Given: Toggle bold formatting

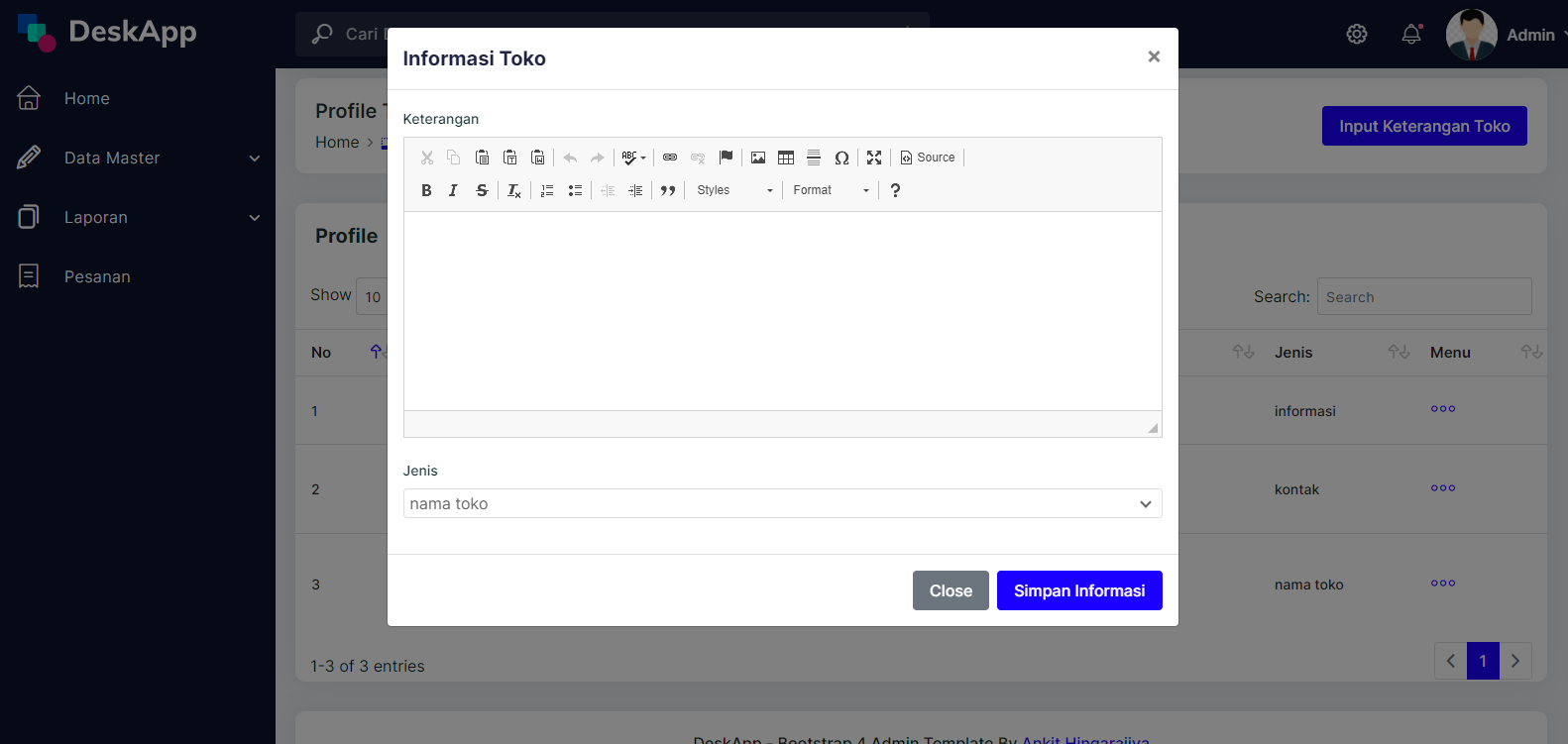Looking at the screenshot, I should [x=426, y=190].
